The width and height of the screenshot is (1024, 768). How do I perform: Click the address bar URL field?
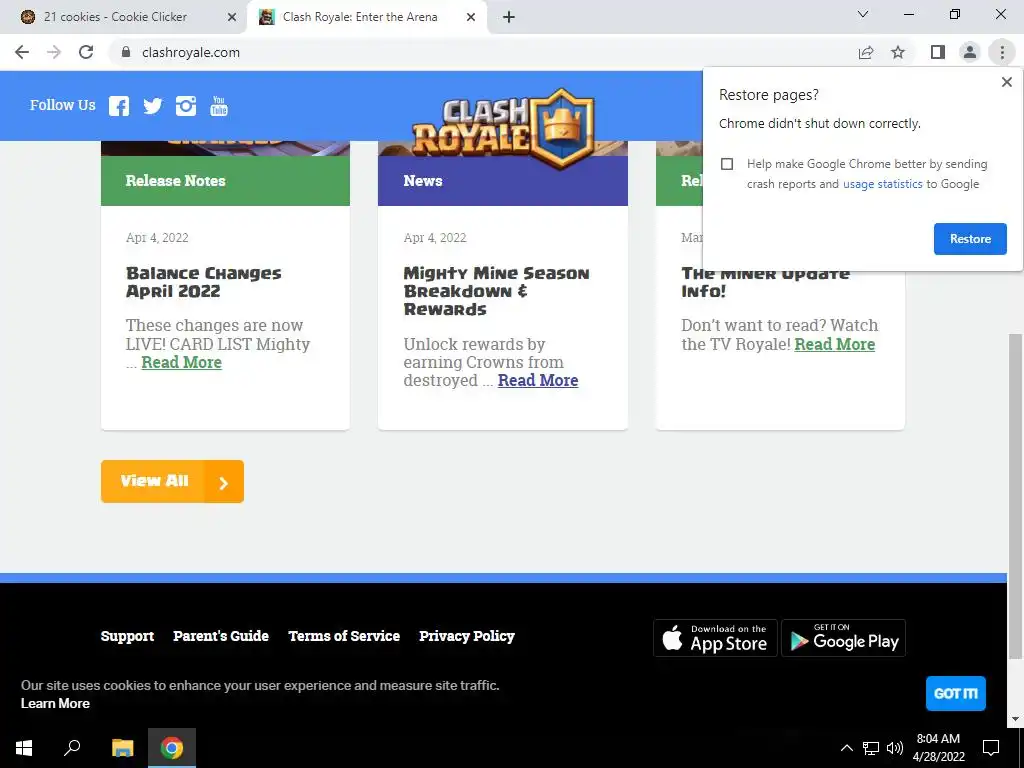click(483, 52)
